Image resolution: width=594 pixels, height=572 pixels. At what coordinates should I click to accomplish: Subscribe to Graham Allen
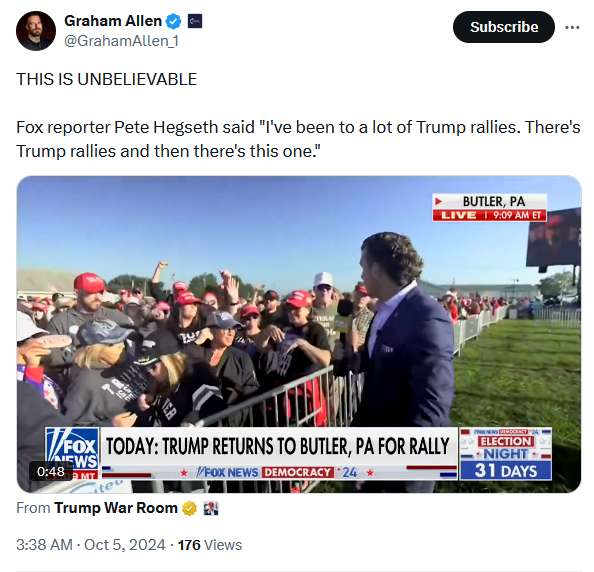click(504, 27)
